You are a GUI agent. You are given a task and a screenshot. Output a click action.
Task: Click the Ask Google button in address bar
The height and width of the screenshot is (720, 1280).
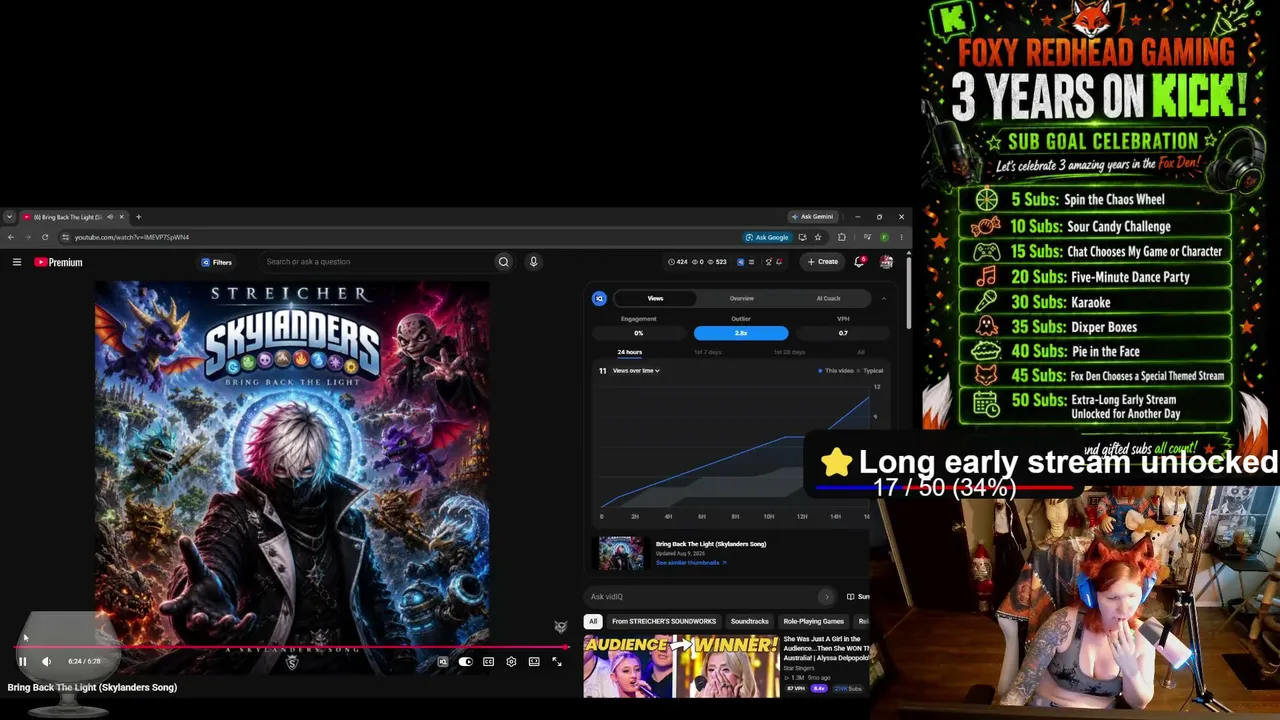pos(767,237)
